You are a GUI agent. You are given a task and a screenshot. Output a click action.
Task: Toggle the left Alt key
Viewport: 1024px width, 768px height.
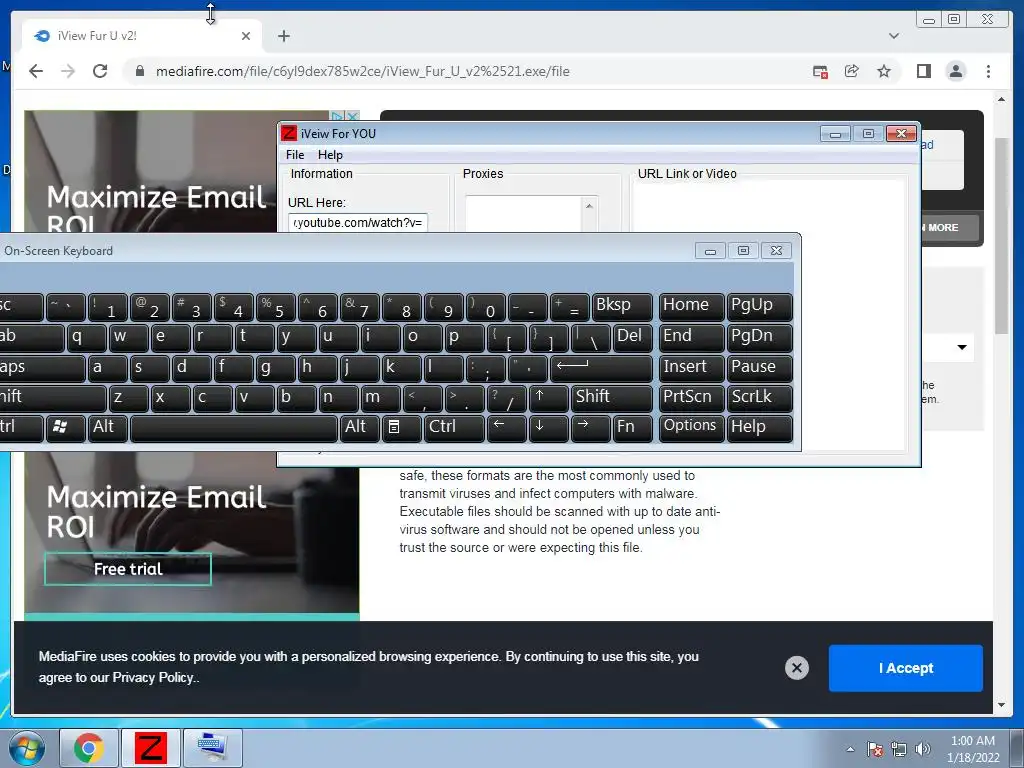(108, 428)
